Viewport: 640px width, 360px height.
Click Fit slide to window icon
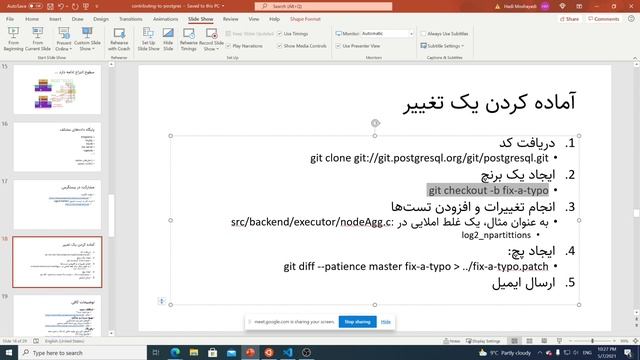[x=635, y=341]
